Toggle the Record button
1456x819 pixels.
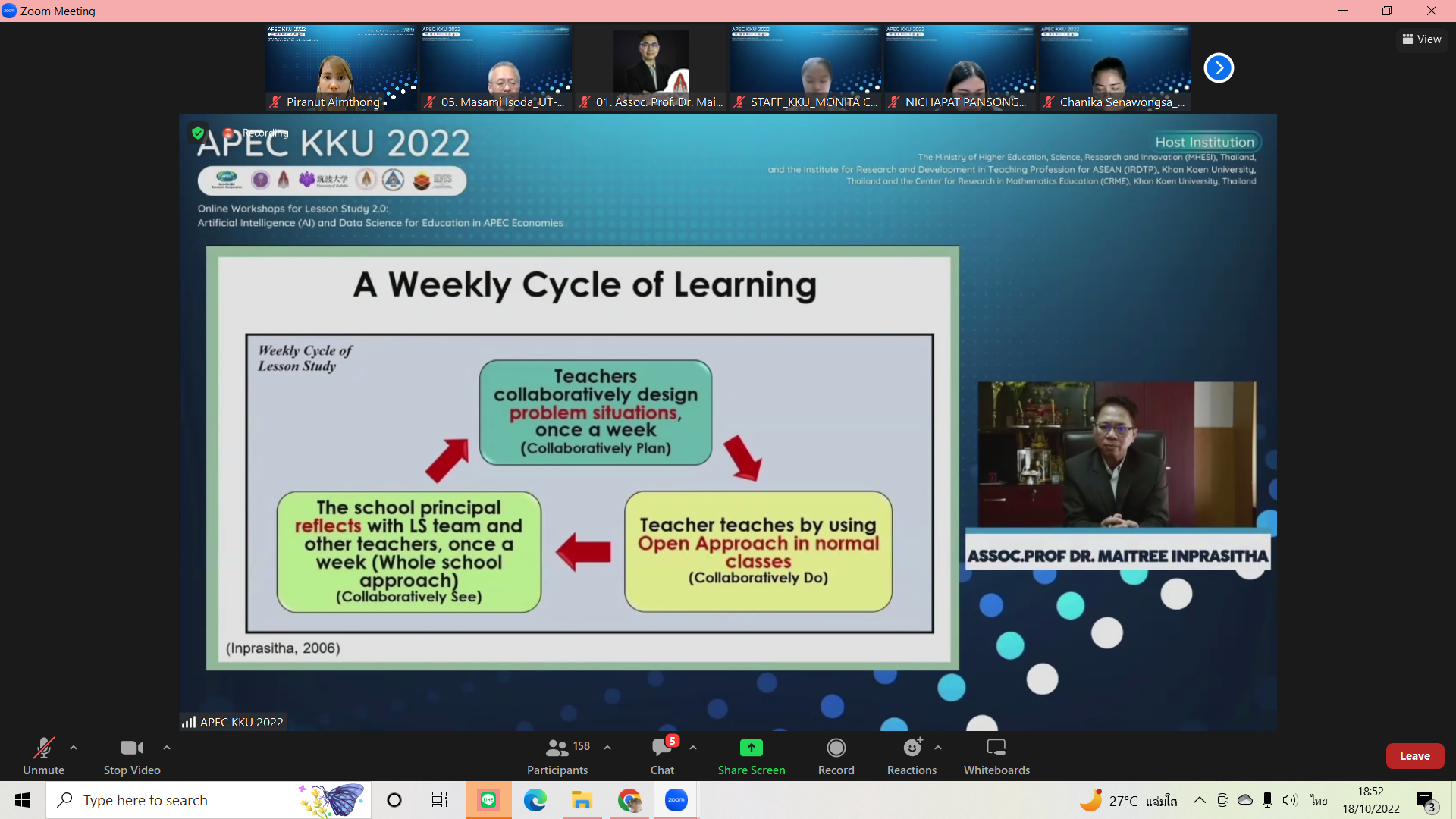(x=836, y=748)
